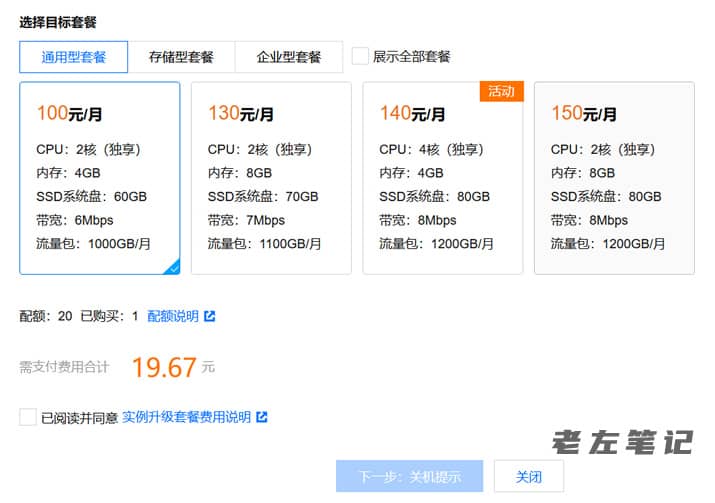
Task: Open the 实例升级套餐费用说明 link
Action: [x=186, y=417]
